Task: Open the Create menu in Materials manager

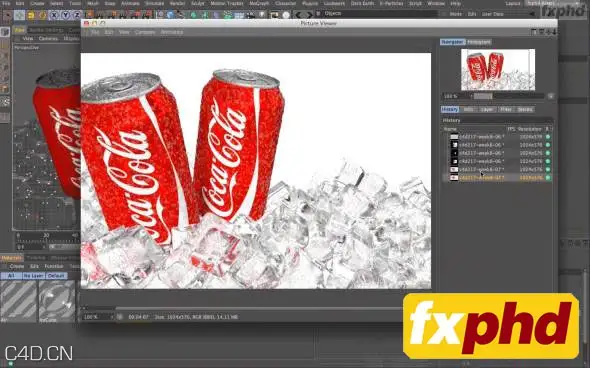Action: pos(17,266)
